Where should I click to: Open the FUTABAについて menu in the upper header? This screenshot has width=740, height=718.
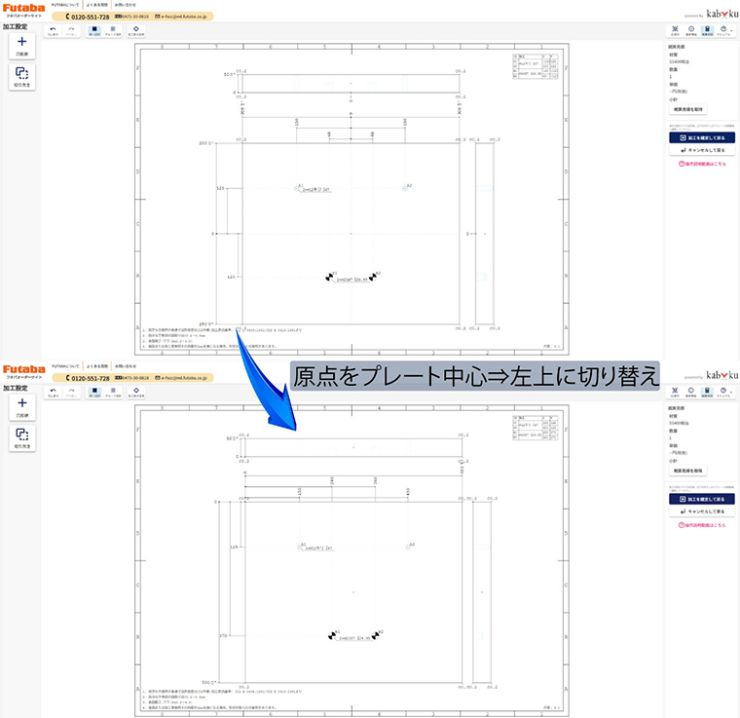tap(65, 5)
